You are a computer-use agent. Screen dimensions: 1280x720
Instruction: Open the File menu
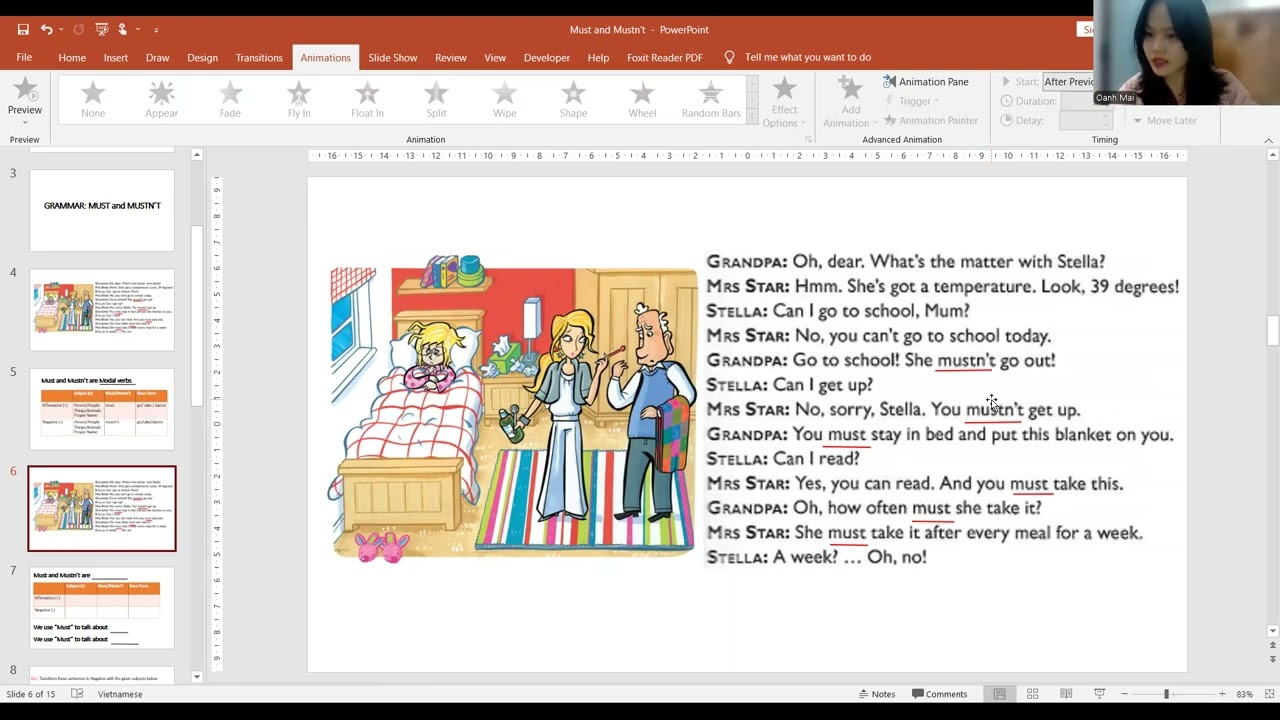click(x=24, y=58)
